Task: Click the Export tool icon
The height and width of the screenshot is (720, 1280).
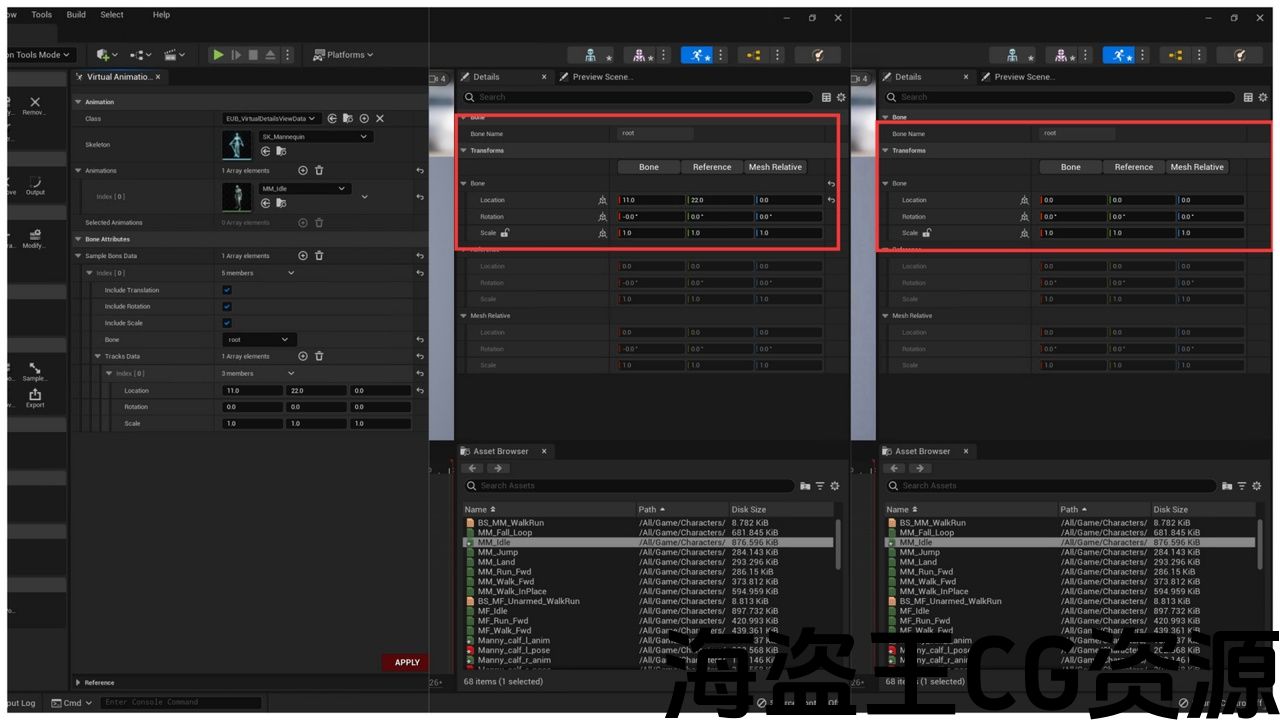Action: click(x=35, y=397)
